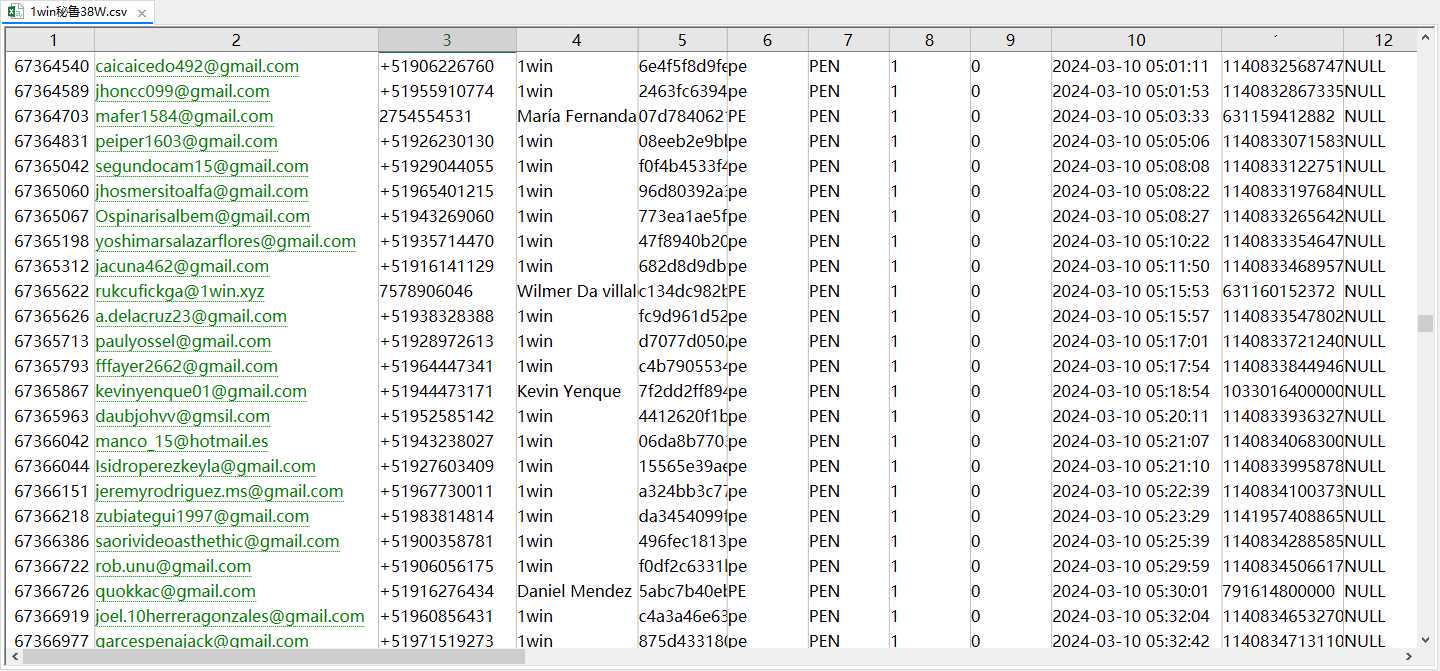The width and height of the screenshot is (1440, 671).
Task: Select timestamp 2024-03-10 05:01:11
Action: click(1136, 66)
